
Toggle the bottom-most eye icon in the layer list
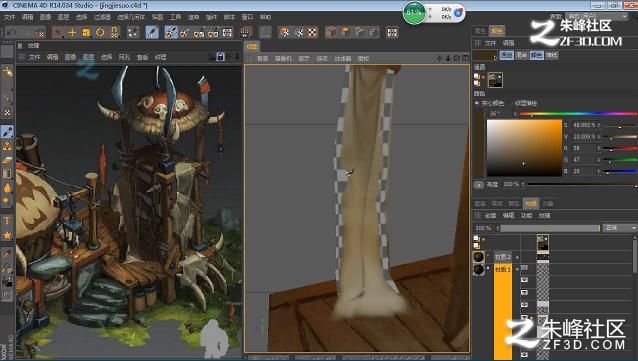tap(524, 355)
